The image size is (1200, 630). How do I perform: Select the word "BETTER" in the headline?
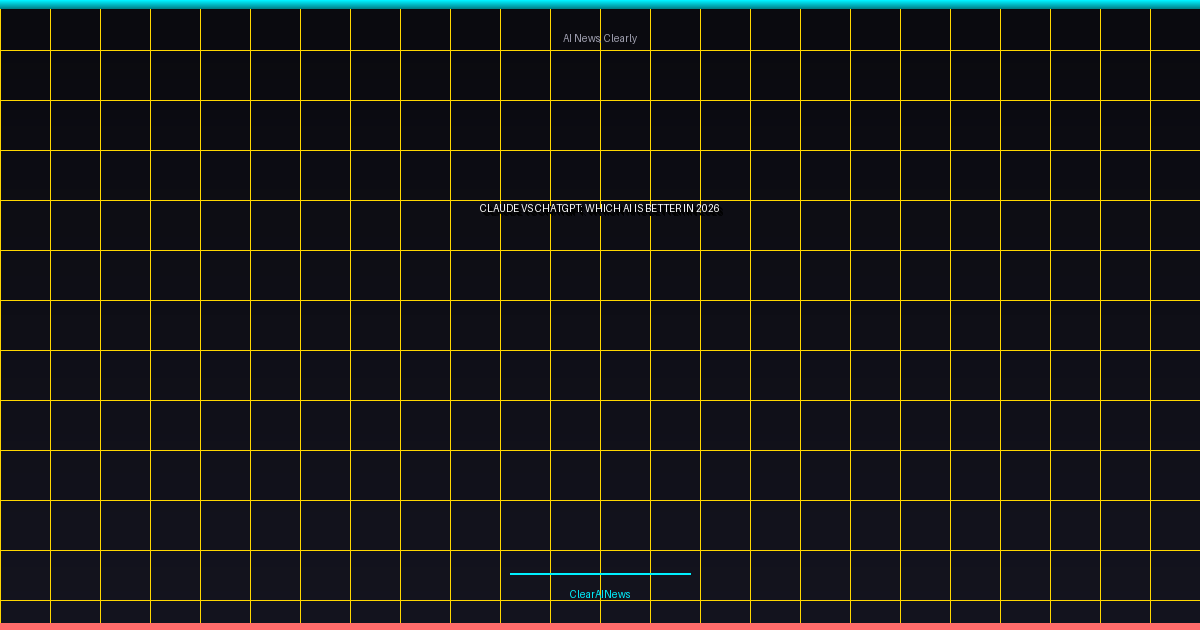click(x=664, y=208)
